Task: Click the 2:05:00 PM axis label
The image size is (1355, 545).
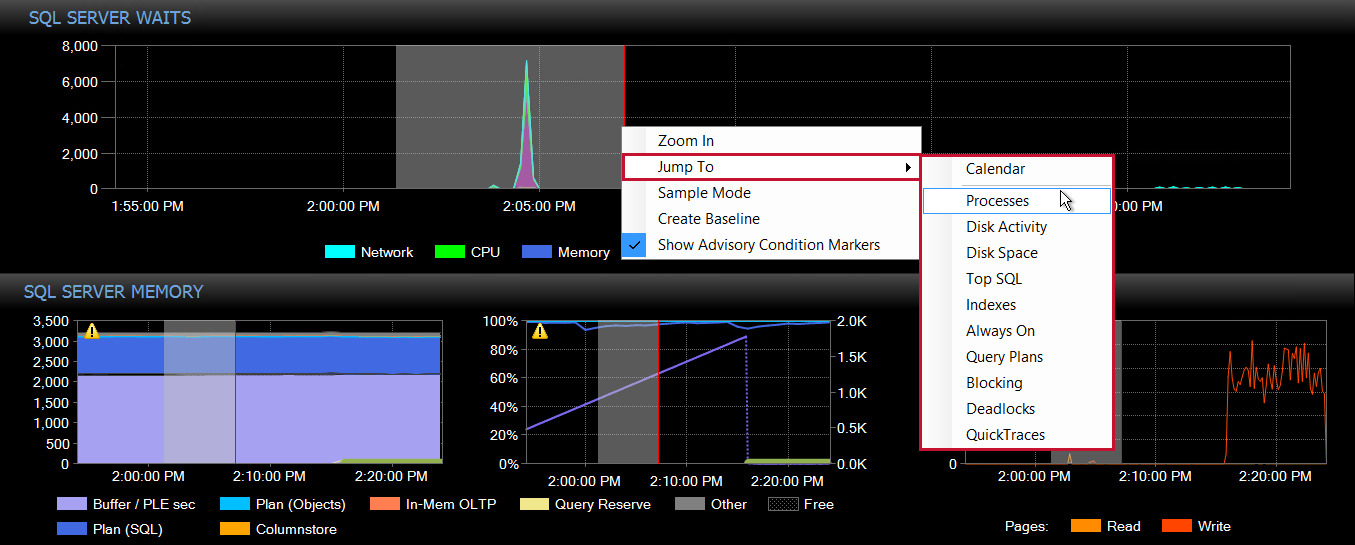Action: coord(538,206)
